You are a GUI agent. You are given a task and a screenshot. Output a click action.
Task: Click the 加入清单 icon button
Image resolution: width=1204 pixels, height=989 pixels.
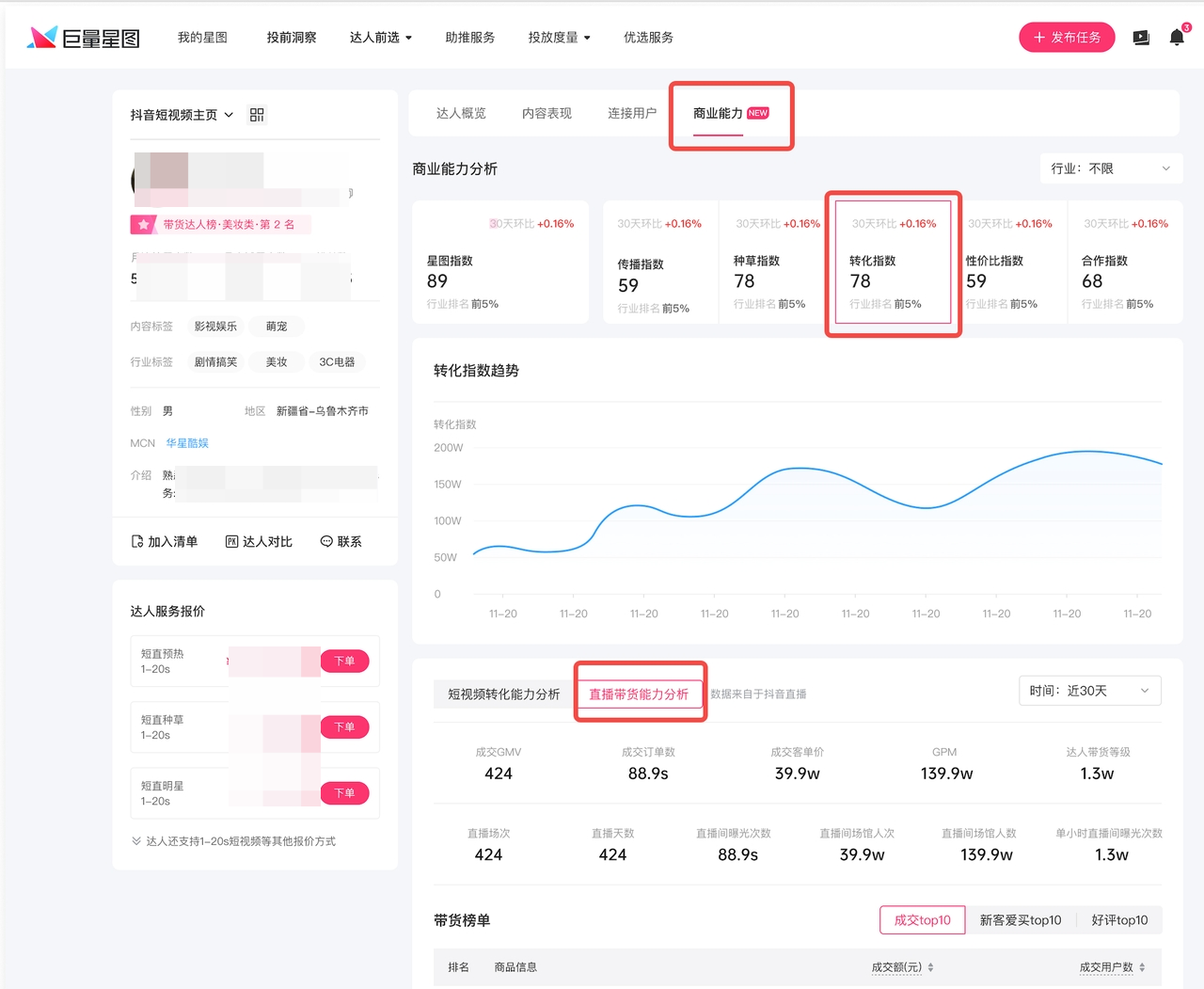tap(137, 542)
